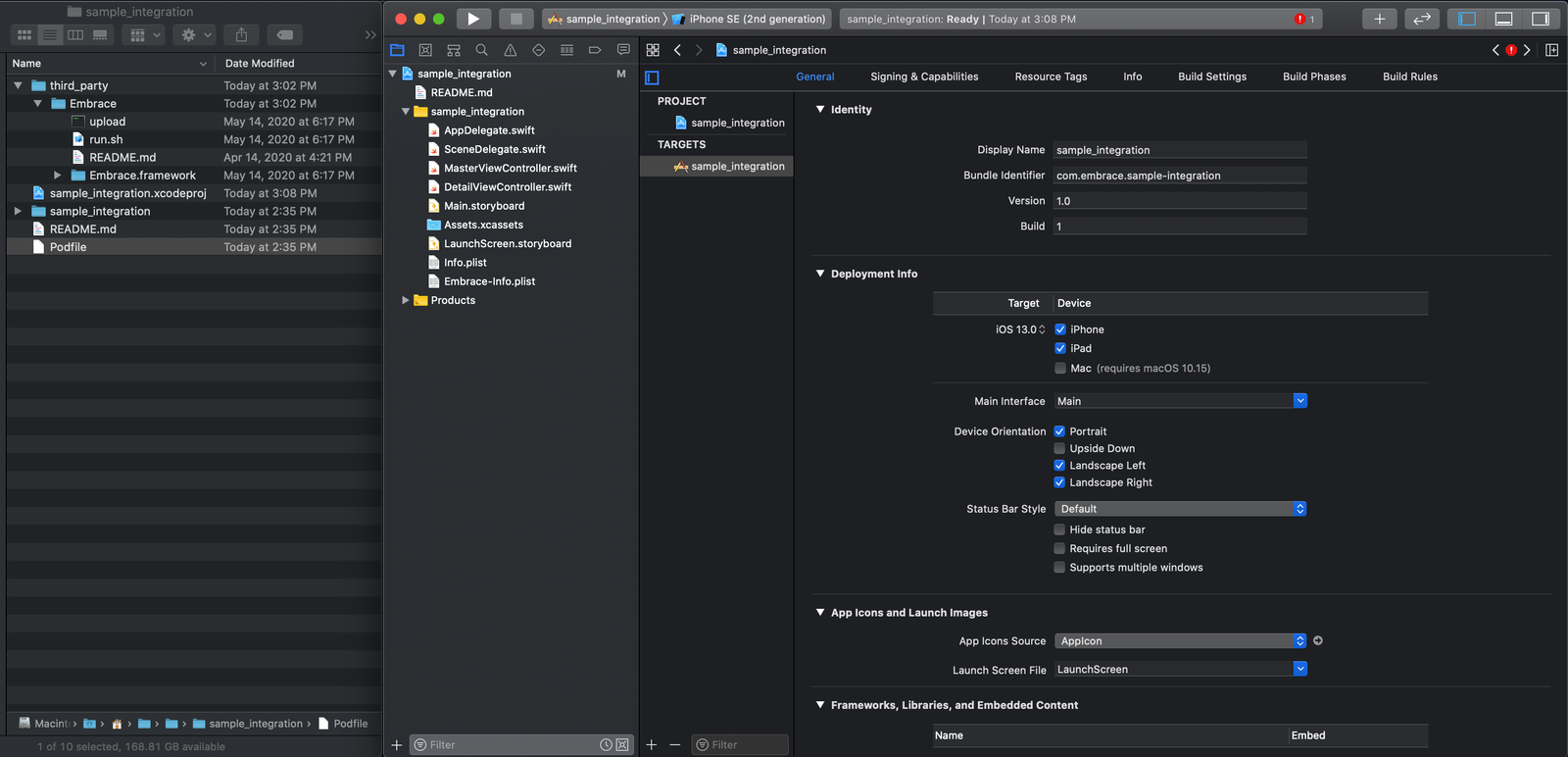The height and width of the screenshot is (757, 1568).
Task: Open Finder Edit Tags button
Action: (284, 35)
